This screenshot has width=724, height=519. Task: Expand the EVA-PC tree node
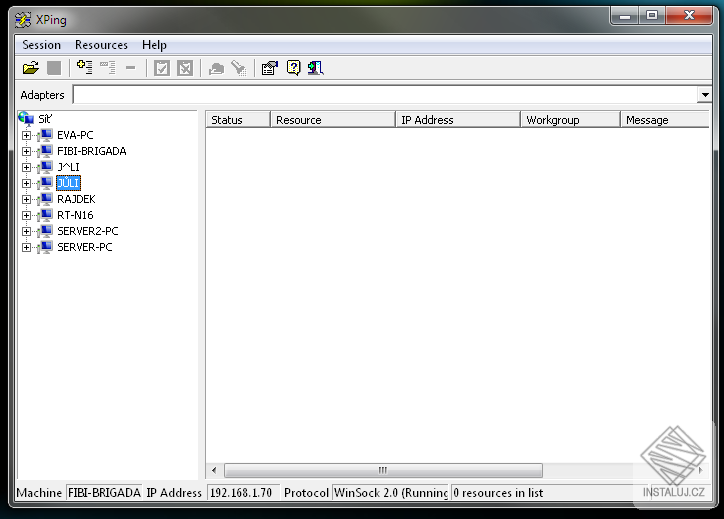26,135
